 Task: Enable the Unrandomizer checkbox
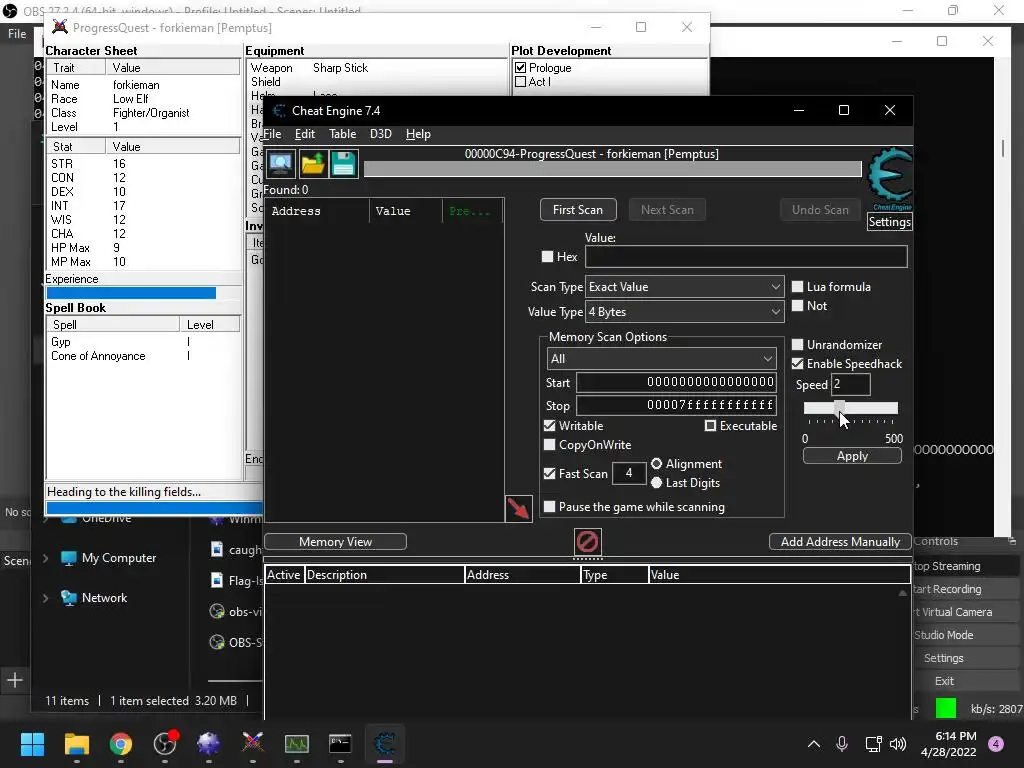(797, 344)
